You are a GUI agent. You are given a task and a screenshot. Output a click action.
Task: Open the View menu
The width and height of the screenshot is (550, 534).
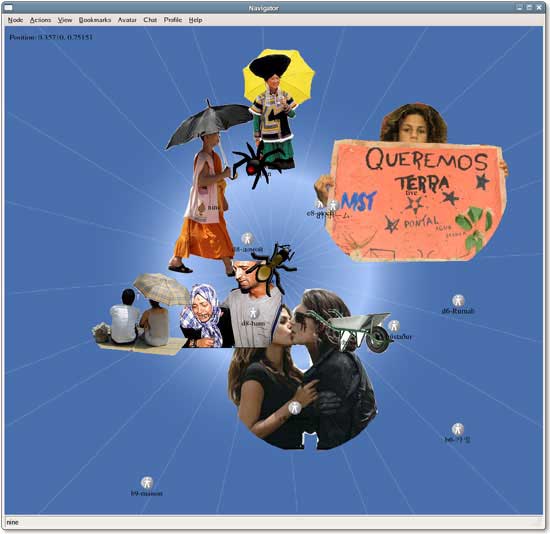[65, 20]
